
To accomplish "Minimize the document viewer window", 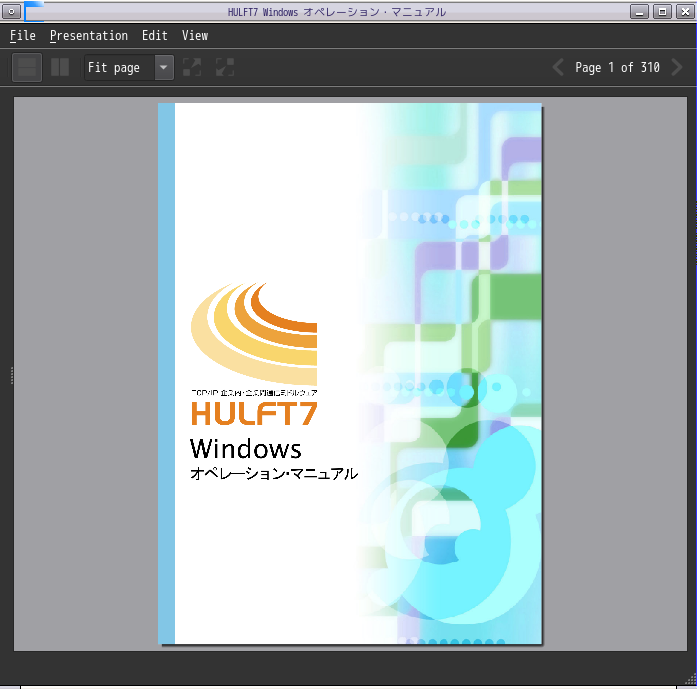I will pyautogui.click(x=639, y=12).
